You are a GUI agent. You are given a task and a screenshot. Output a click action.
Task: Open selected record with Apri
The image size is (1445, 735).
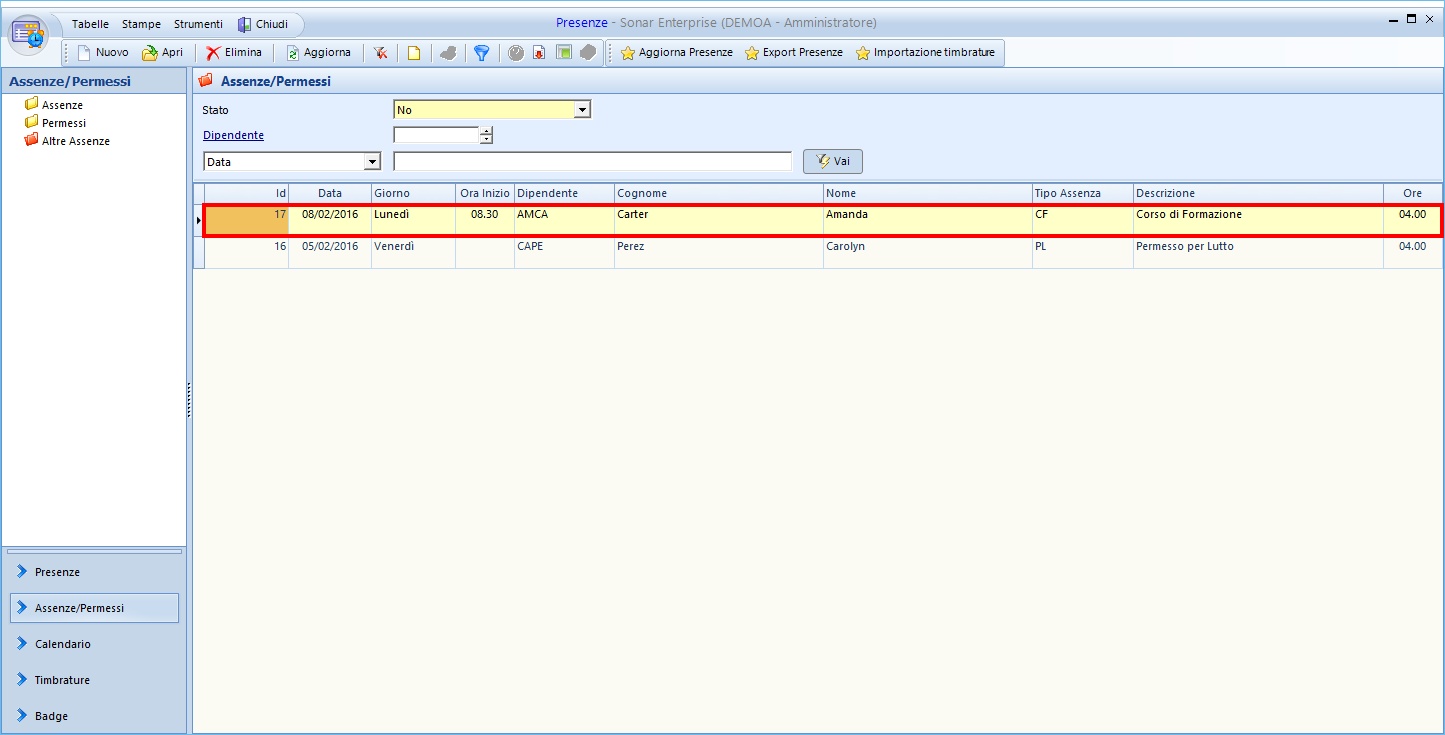tap(163, 53)
